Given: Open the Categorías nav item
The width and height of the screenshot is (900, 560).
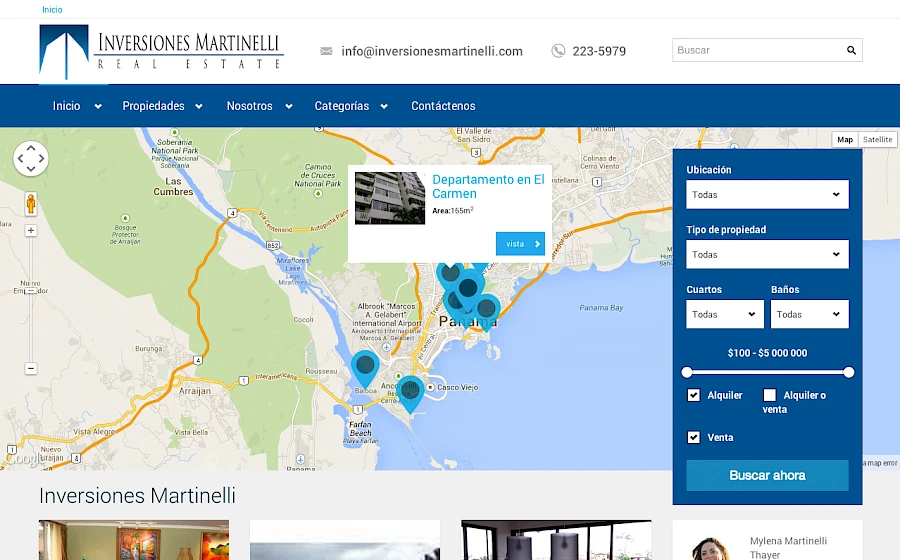Looking at the screenshot, I should click(342, 106).
